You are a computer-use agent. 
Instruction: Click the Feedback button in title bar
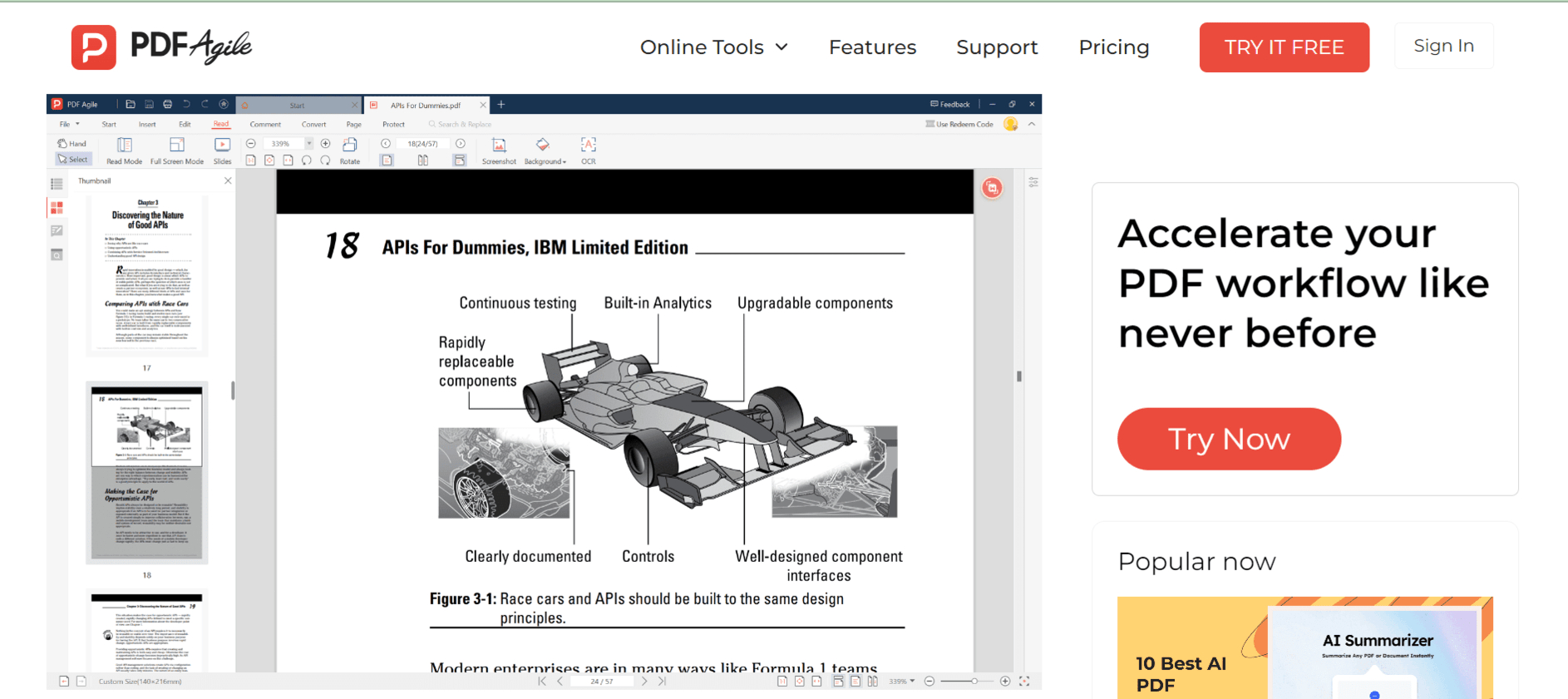coord(950,105)
